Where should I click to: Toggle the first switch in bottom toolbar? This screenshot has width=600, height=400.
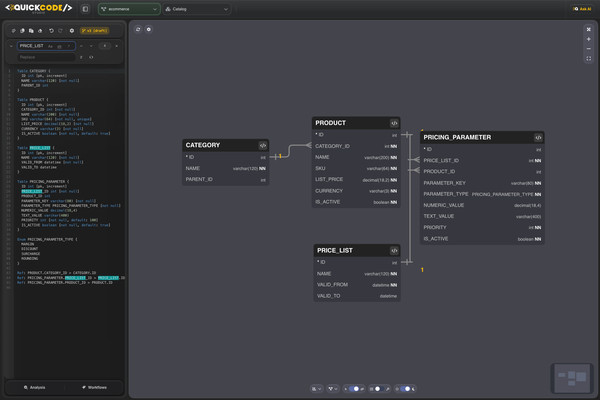tap(354, 389)
